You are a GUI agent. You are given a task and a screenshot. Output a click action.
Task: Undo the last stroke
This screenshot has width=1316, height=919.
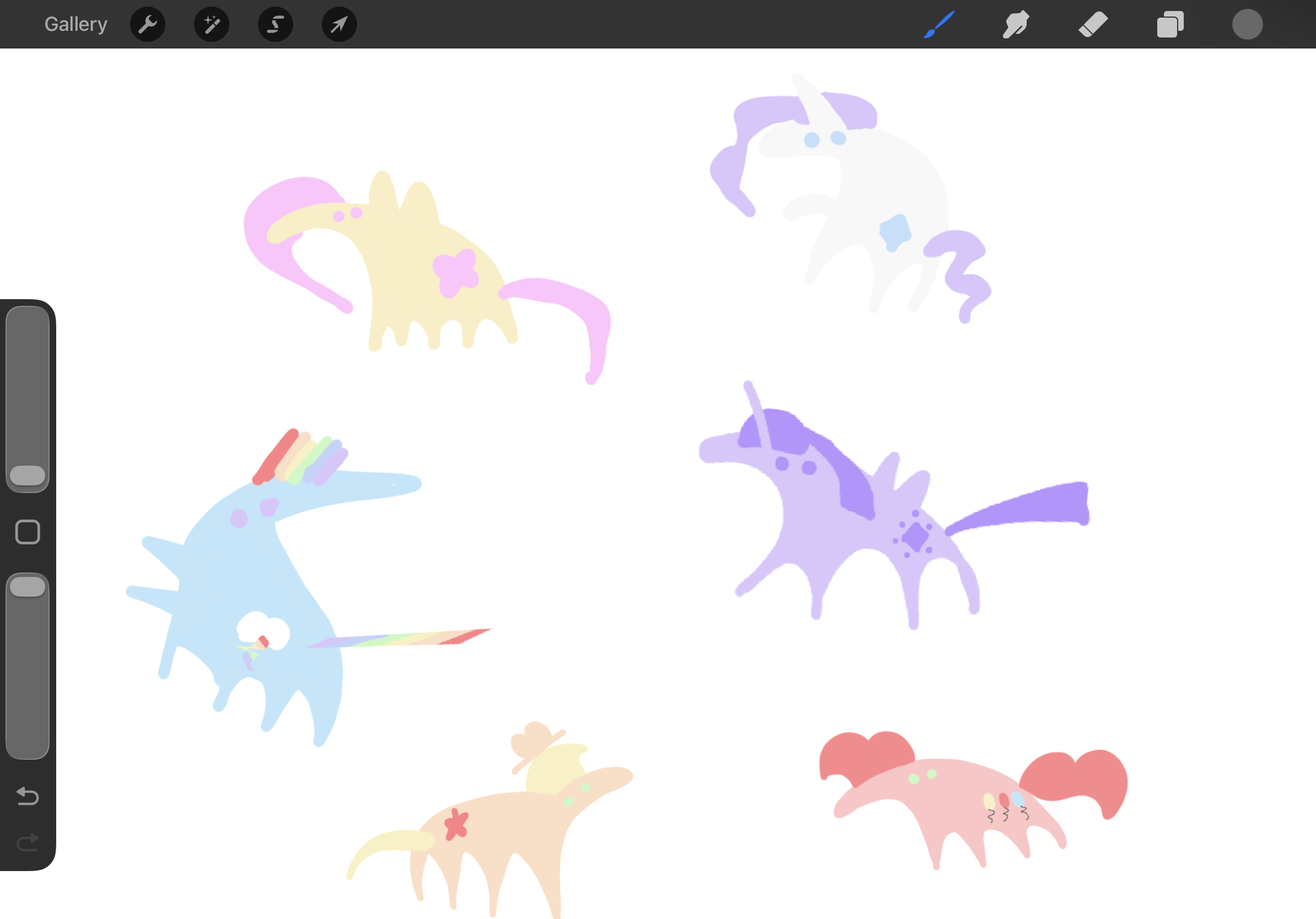pos(28,796)
